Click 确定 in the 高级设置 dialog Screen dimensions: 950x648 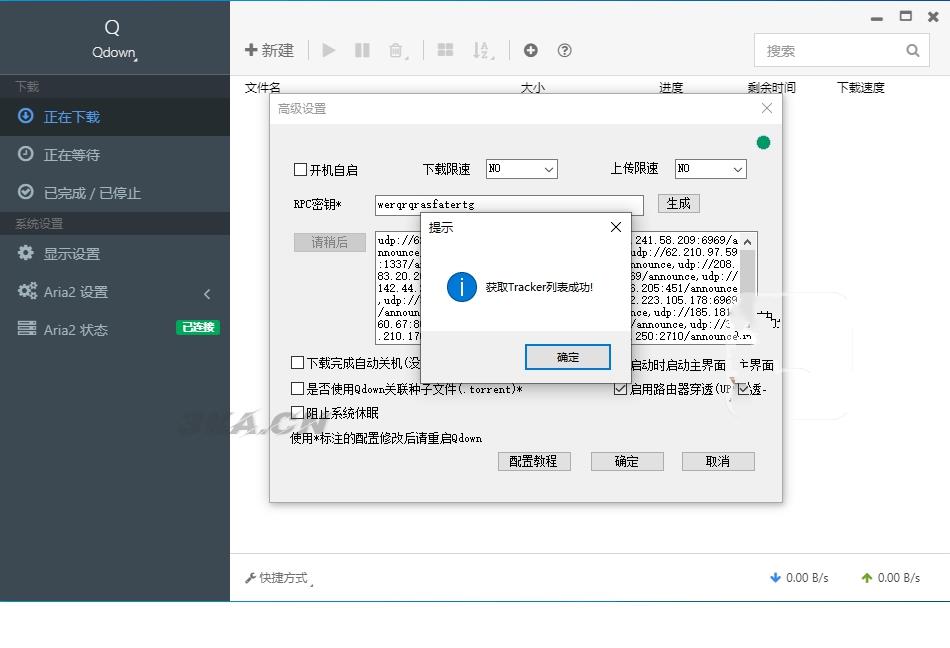(627, 461)
